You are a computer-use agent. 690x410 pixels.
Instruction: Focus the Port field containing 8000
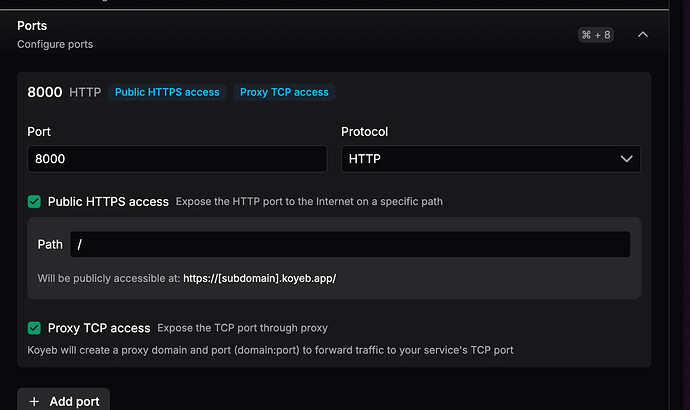tap(177, 159)
